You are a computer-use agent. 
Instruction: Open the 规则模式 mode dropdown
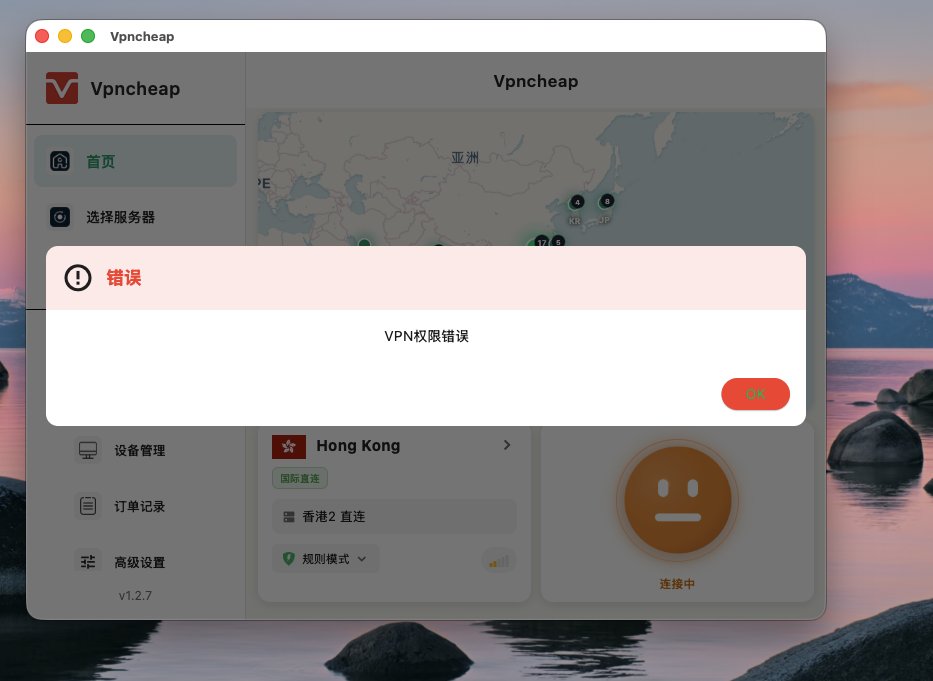tap(325, 559)
